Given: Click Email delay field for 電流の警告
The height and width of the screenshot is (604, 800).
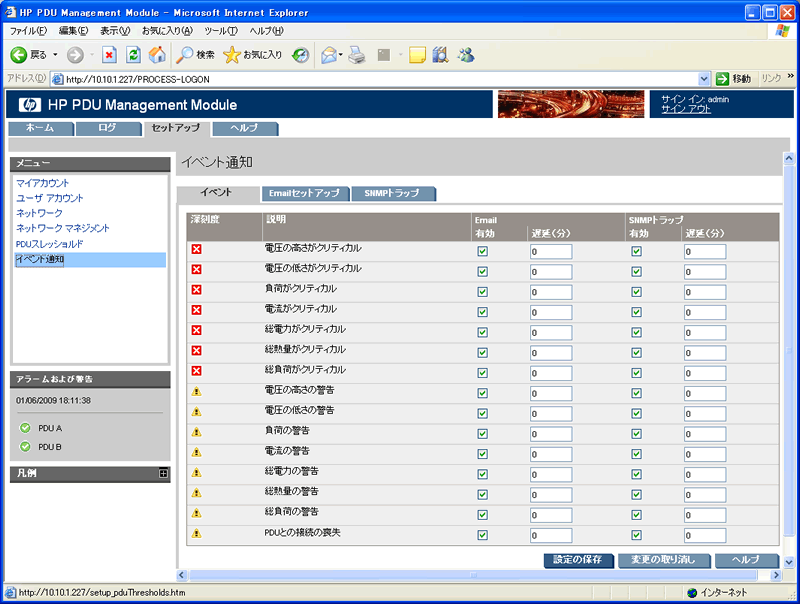Looking at the screenshot, I should (550, 454).
